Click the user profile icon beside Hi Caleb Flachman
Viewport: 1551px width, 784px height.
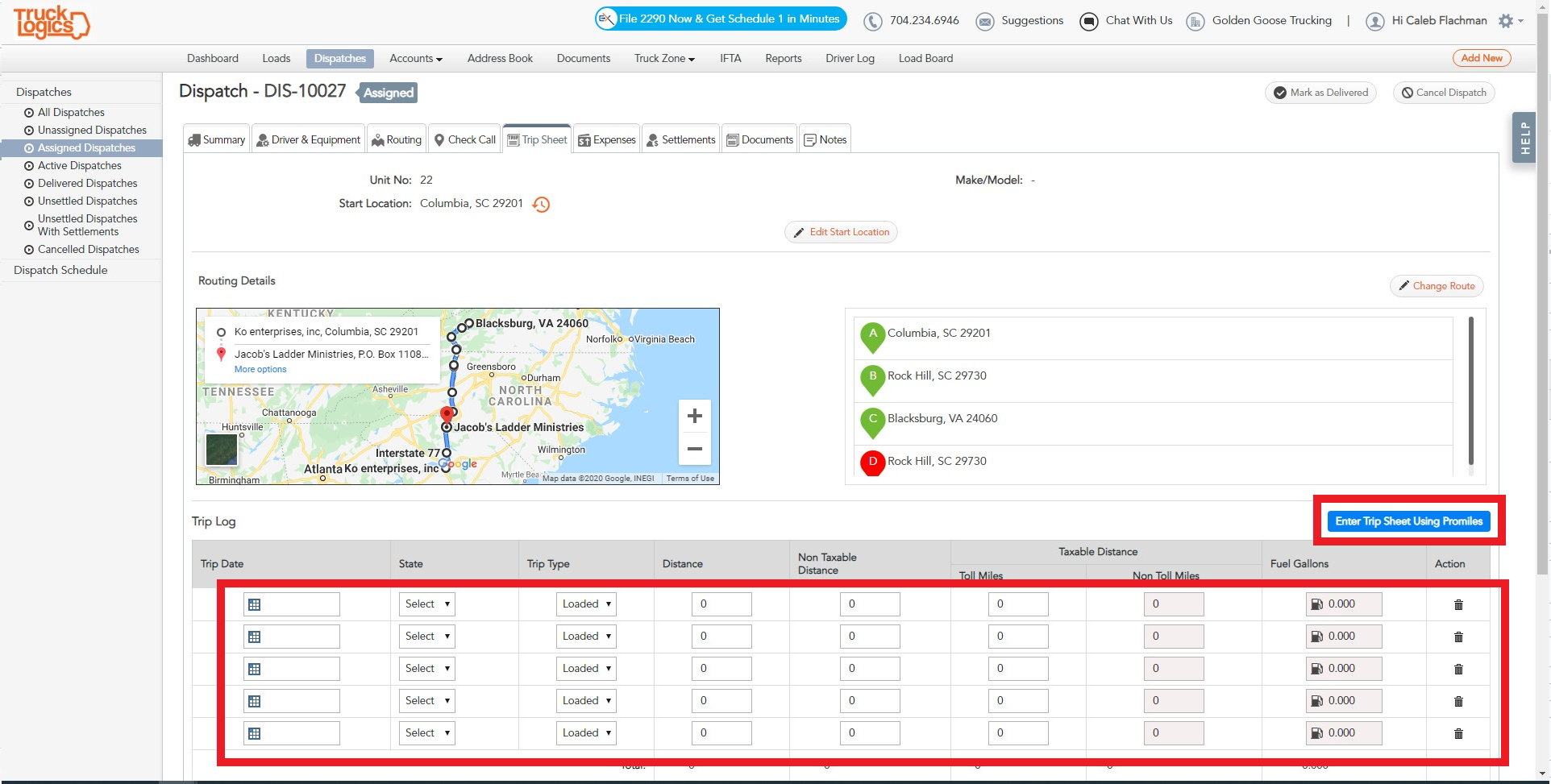point(1374,21)
